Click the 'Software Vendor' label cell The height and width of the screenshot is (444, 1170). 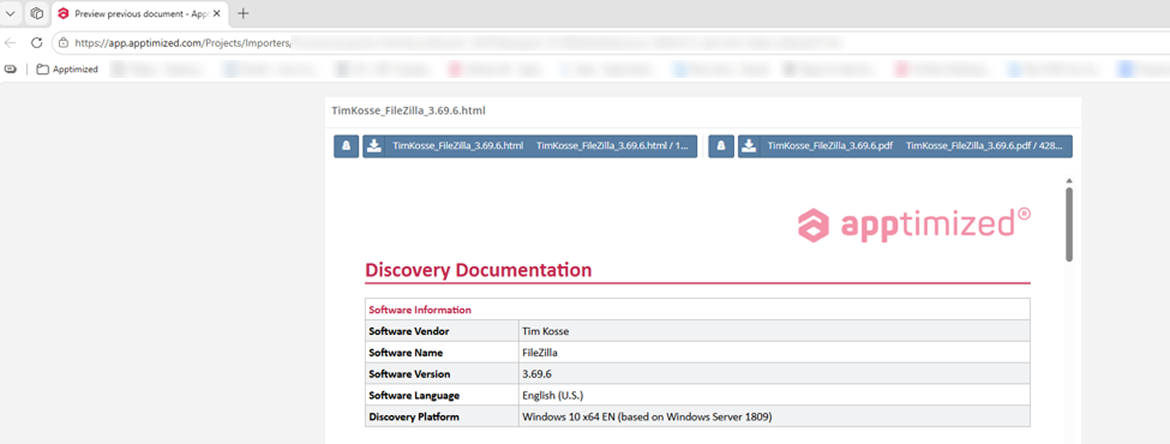(442, 331)
